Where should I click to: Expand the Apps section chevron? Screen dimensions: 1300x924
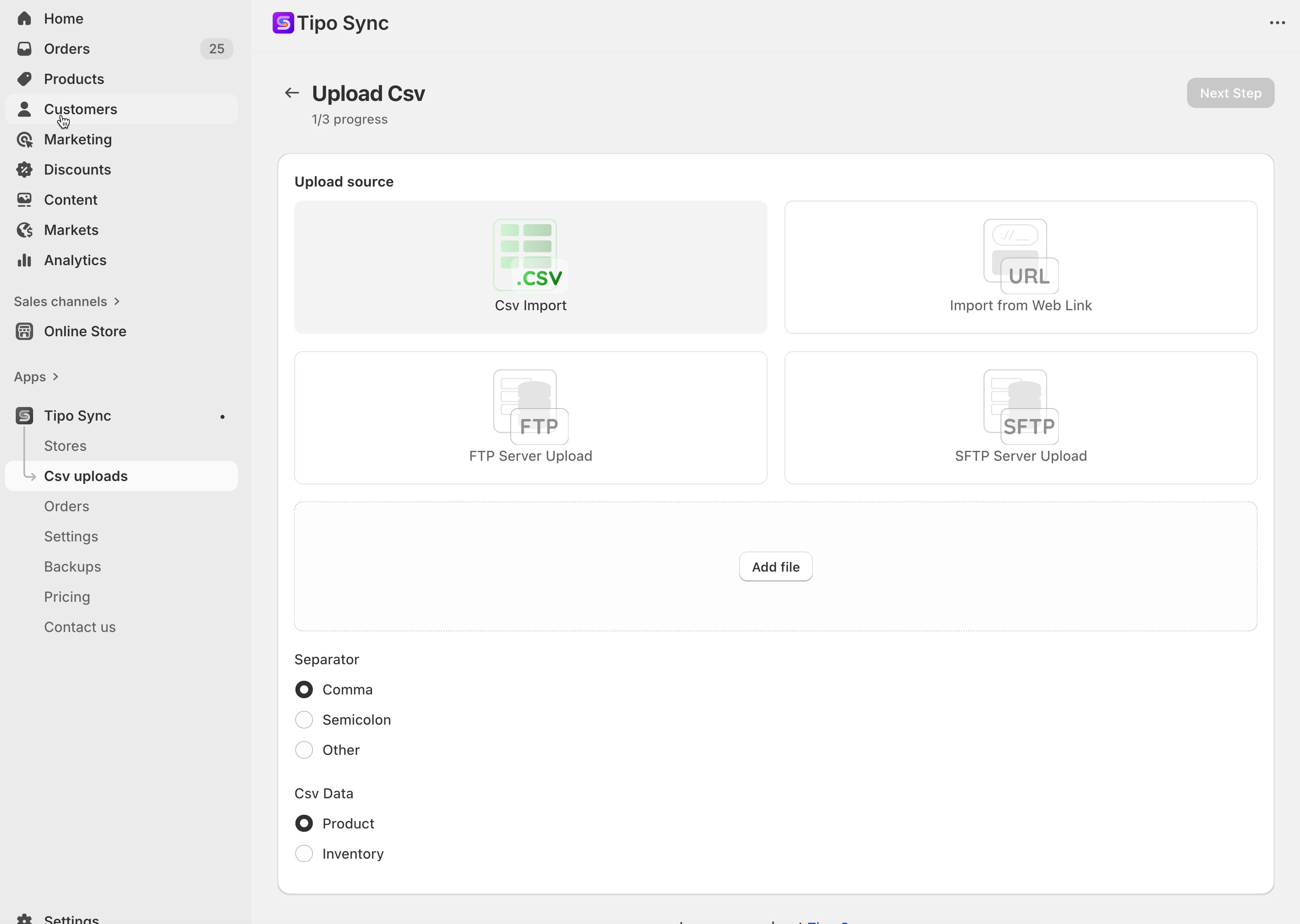pos(55,377)
